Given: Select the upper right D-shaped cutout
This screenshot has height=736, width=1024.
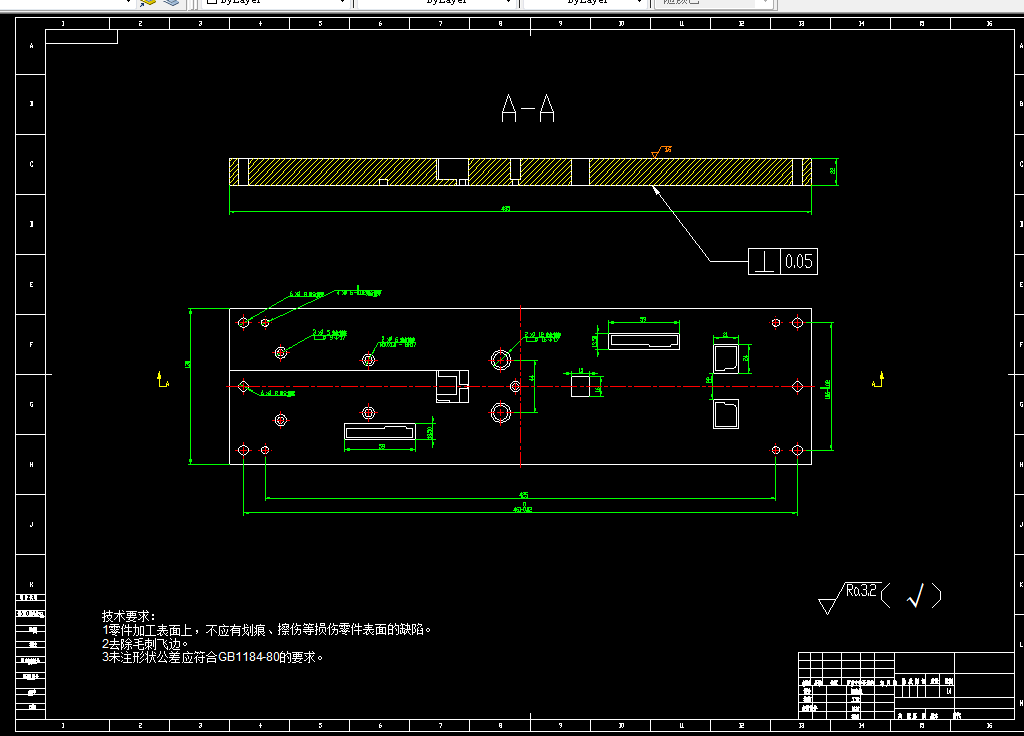Looking at the screenshot, I should (726, 359).
